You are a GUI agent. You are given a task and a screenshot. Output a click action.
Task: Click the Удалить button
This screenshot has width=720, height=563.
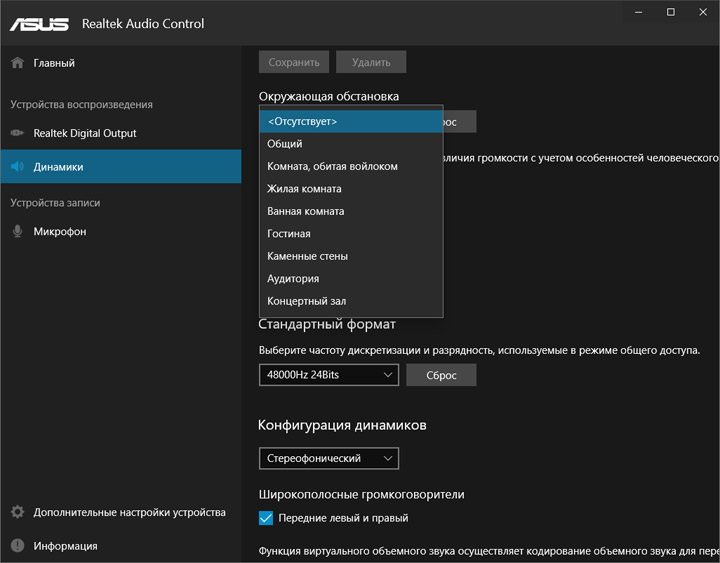[371, 62]
